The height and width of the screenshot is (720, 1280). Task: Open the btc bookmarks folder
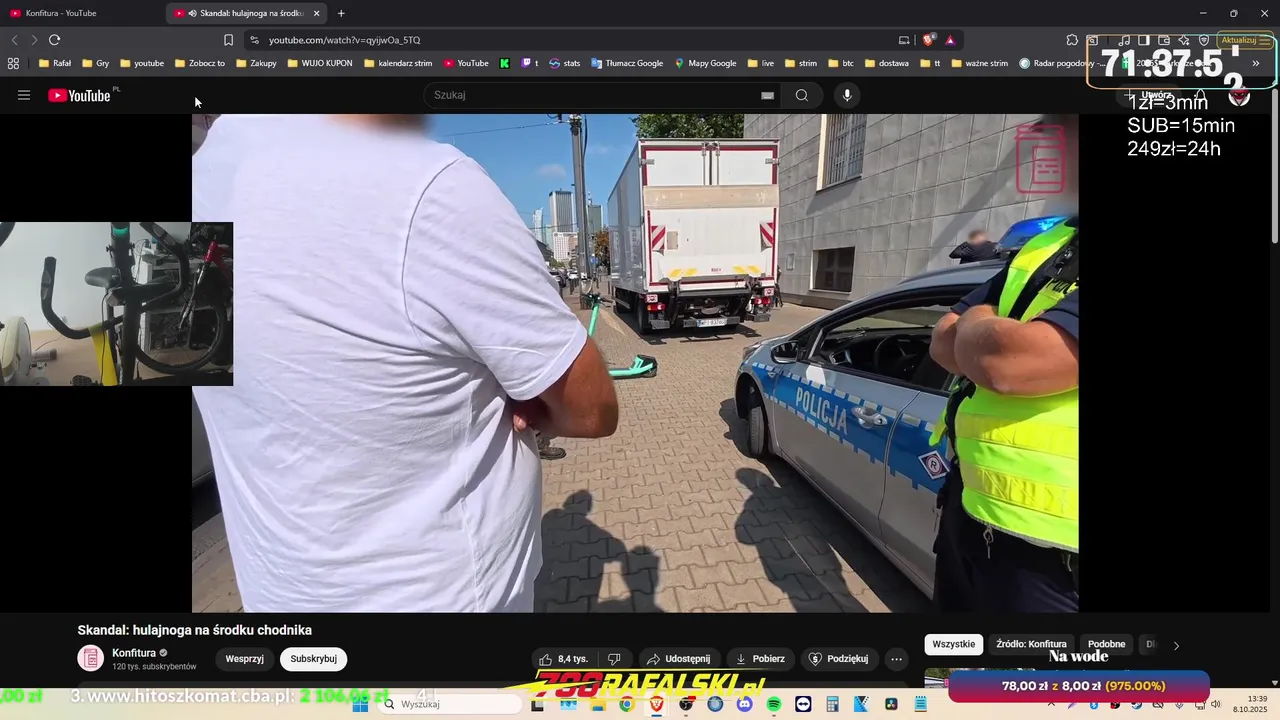coord(840,63)
